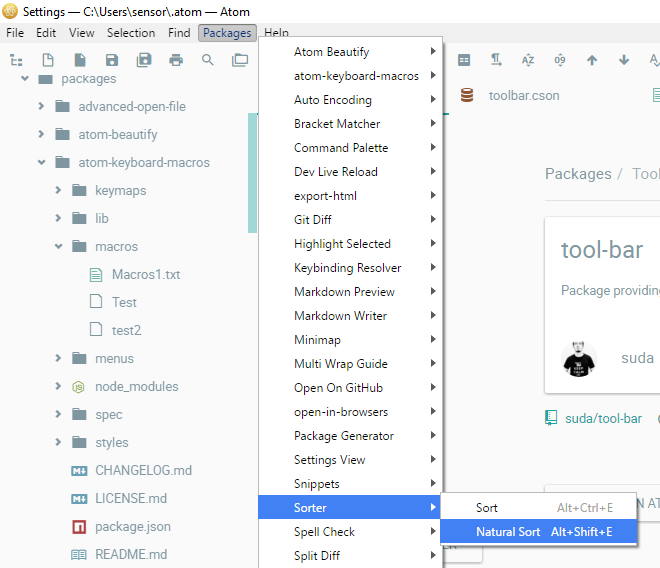Viewport: 660px width, 568px height.
Task: Click the 0-9 numeric sort toolbar icon
Action: pyautogui.click(x=560, y=60)
